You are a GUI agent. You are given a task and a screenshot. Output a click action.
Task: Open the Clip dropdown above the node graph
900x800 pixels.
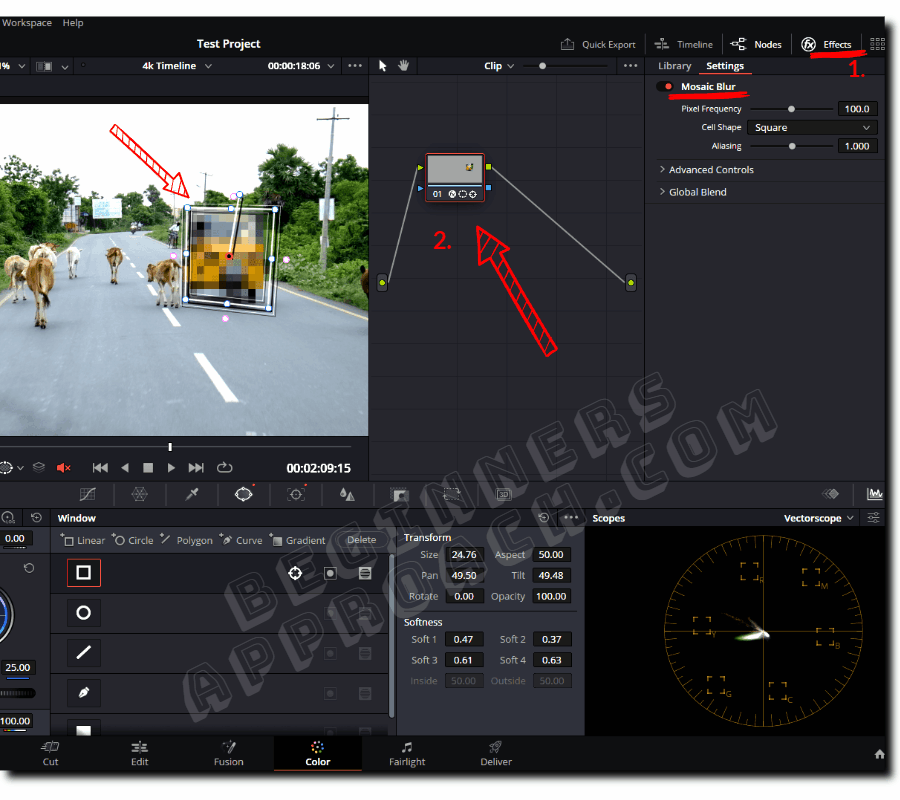click(498, 65)
